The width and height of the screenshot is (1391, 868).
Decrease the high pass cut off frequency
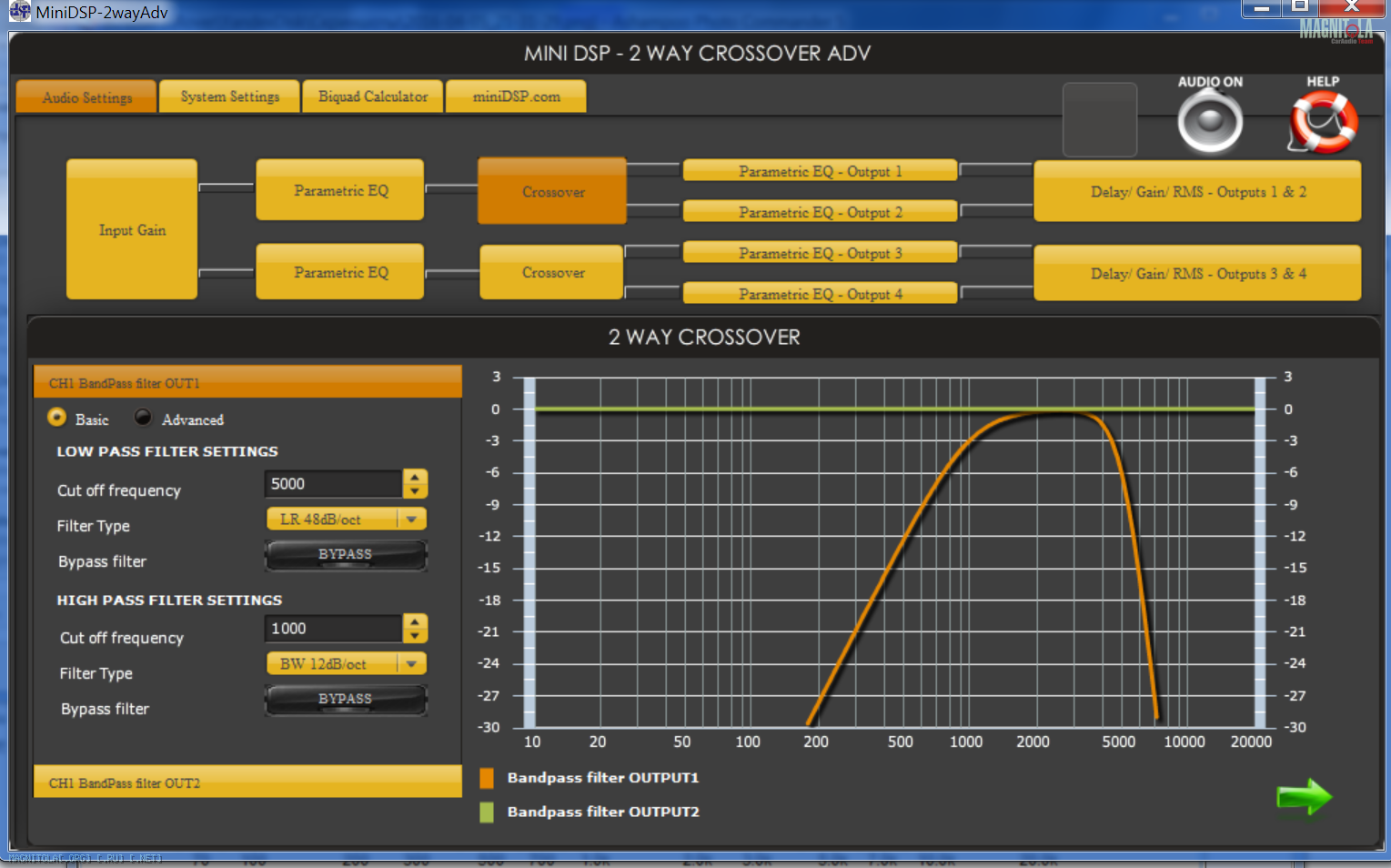415,635
